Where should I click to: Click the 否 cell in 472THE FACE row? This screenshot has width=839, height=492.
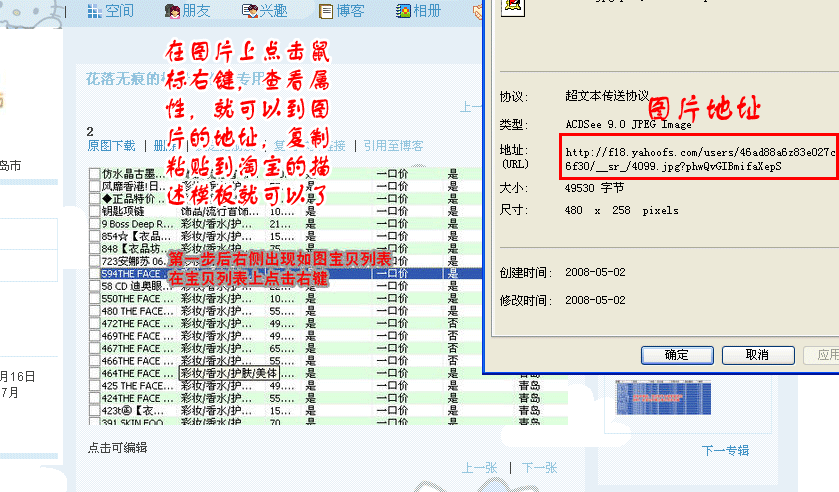pyautogui.click(x=453, y=323)
